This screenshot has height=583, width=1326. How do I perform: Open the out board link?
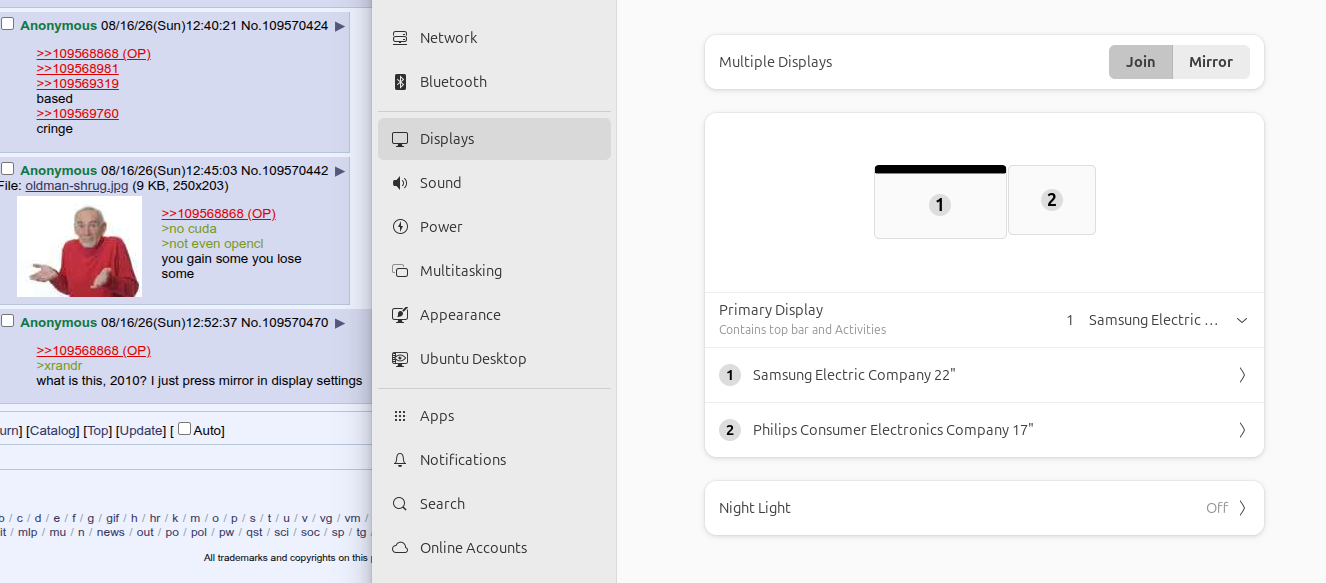pyautogui.click(x=145, y=532)
